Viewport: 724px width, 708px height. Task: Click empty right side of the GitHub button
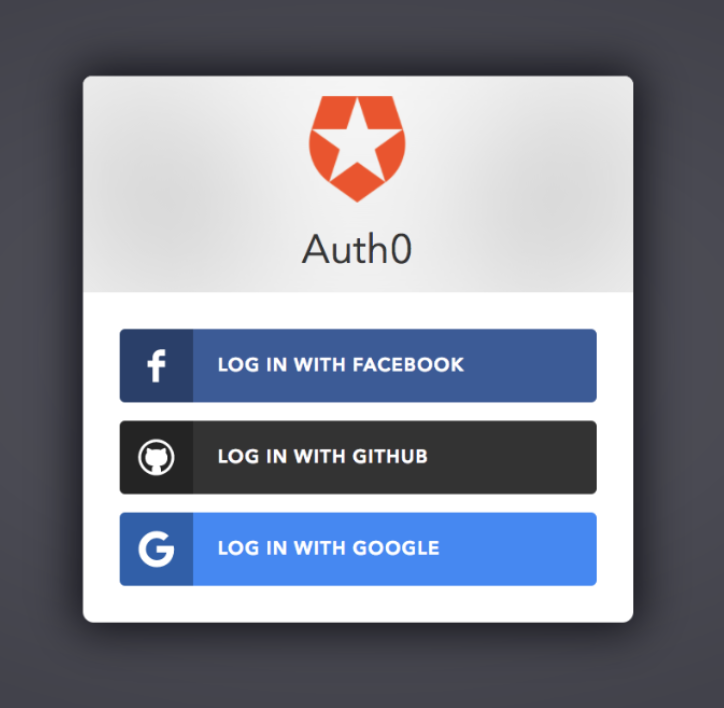[513, 457]
